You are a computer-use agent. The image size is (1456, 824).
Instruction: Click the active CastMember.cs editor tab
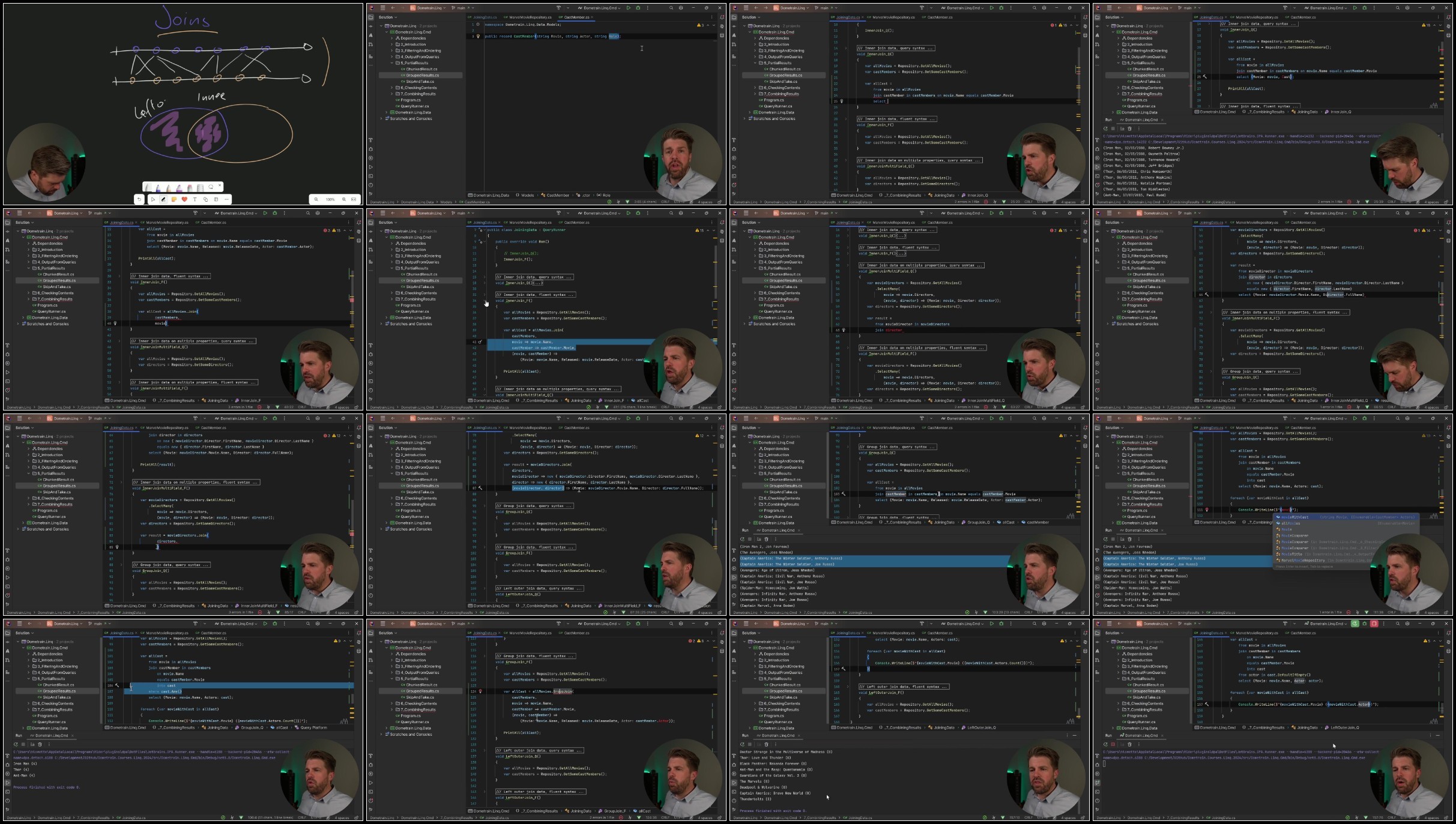pos(575,17)
